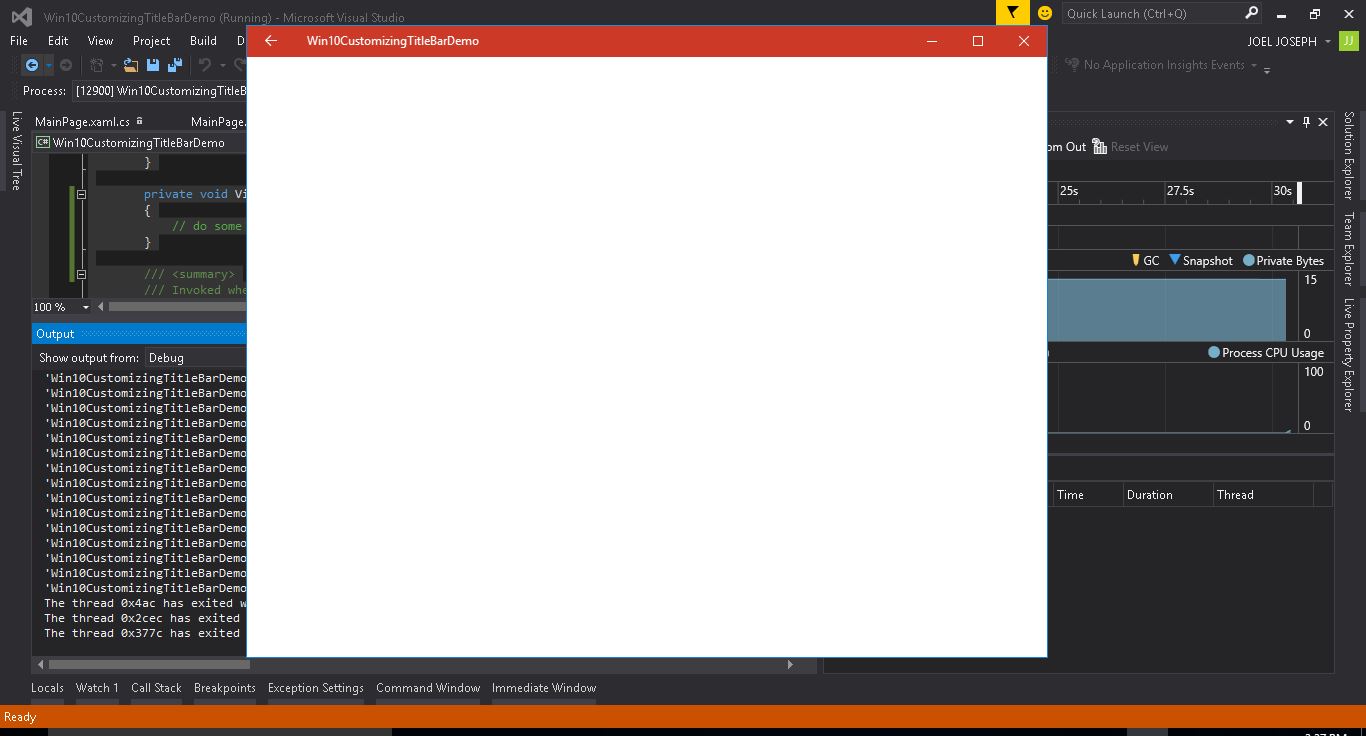Switch to the Call Stack tab
Viewport: 1366px width, 736px height.
pos(156,688)
